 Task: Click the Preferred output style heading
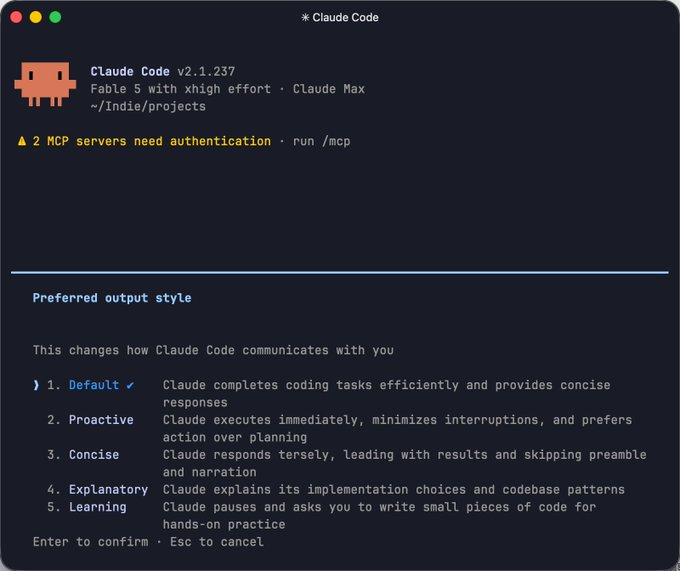click(x=112, y=298)
